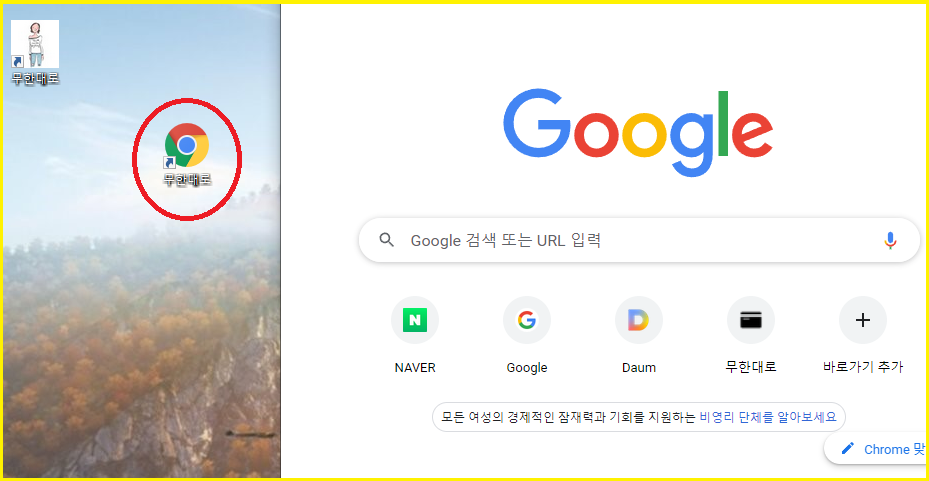Click the plus icon to add a shortcut

[863, 320]
